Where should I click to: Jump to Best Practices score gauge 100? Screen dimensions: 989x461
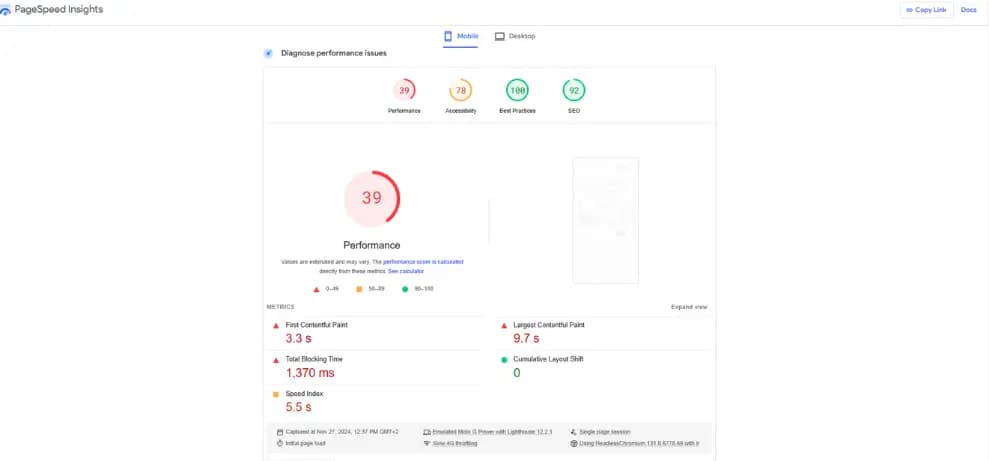pyautogui.click(x=517, y=91)
